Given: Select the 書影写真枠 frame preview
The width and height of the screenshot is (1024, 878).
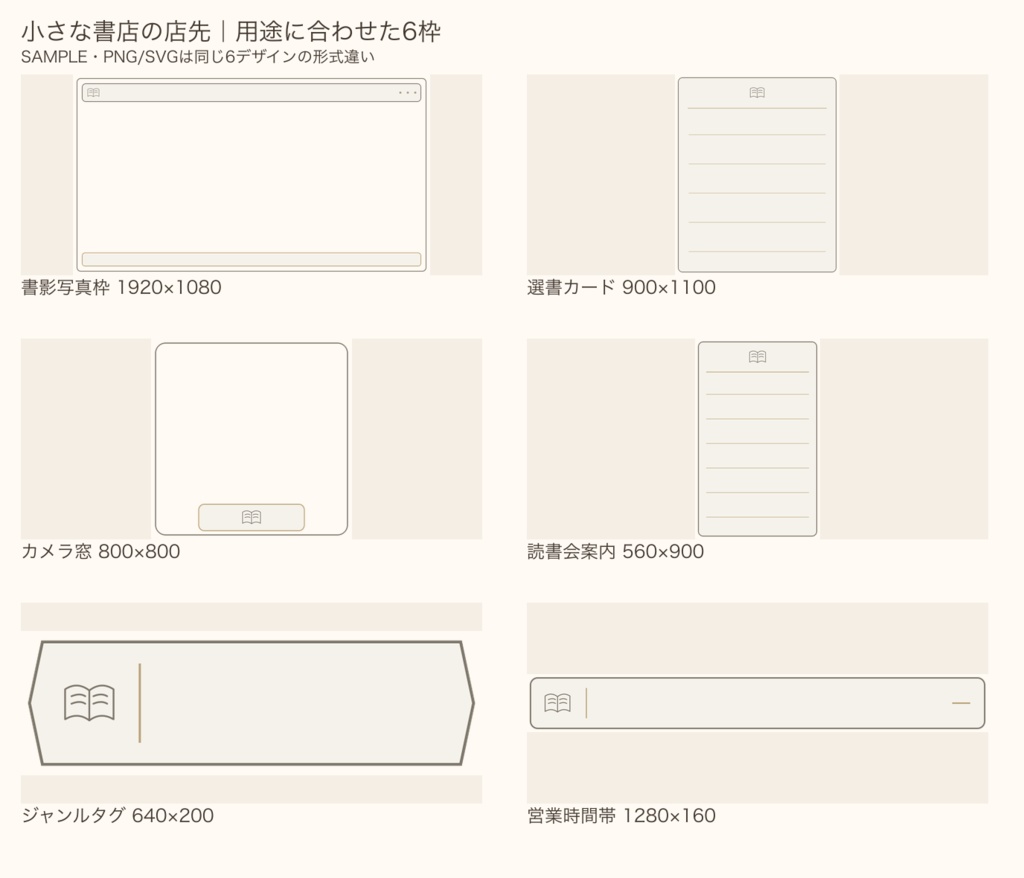Looking at the screenshot, I should click(251, 174).
